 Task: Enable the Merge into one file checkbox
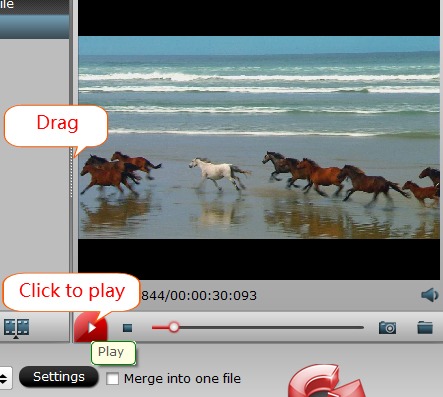(x=112, y=379)
